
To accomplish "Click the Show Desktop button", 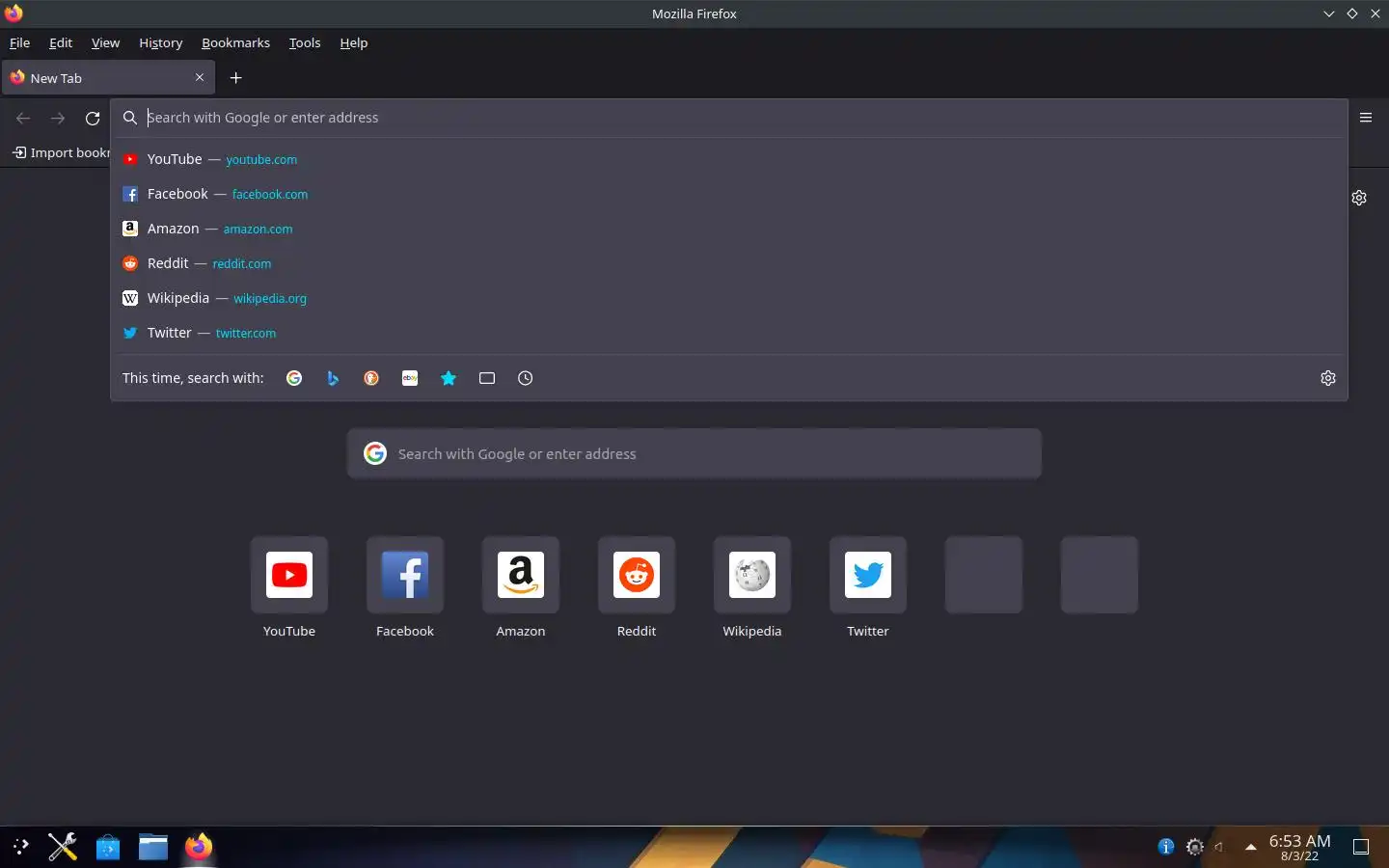I will tap(1361, 847).
